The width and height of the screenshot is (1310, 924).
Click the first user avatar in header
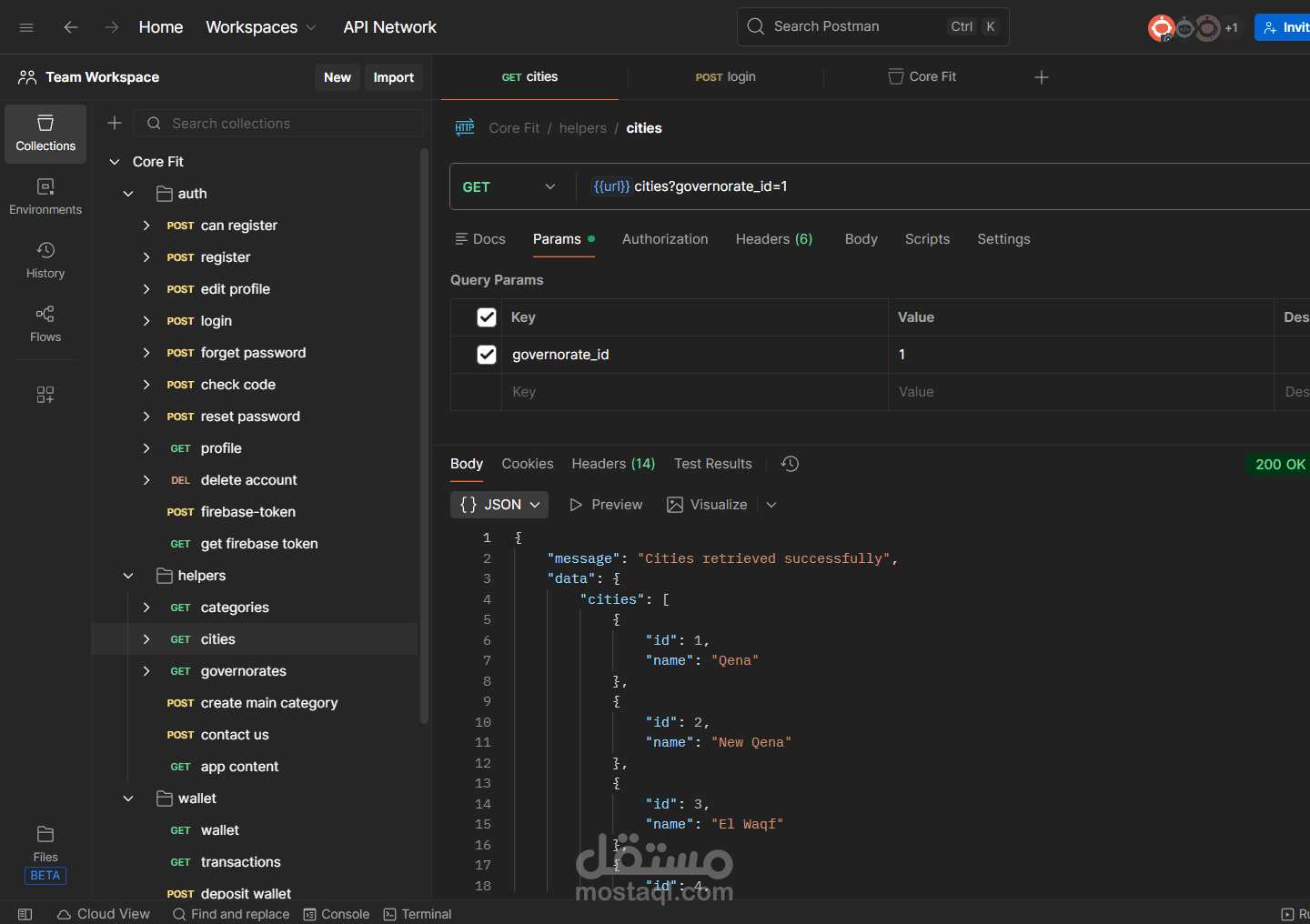1161,28
